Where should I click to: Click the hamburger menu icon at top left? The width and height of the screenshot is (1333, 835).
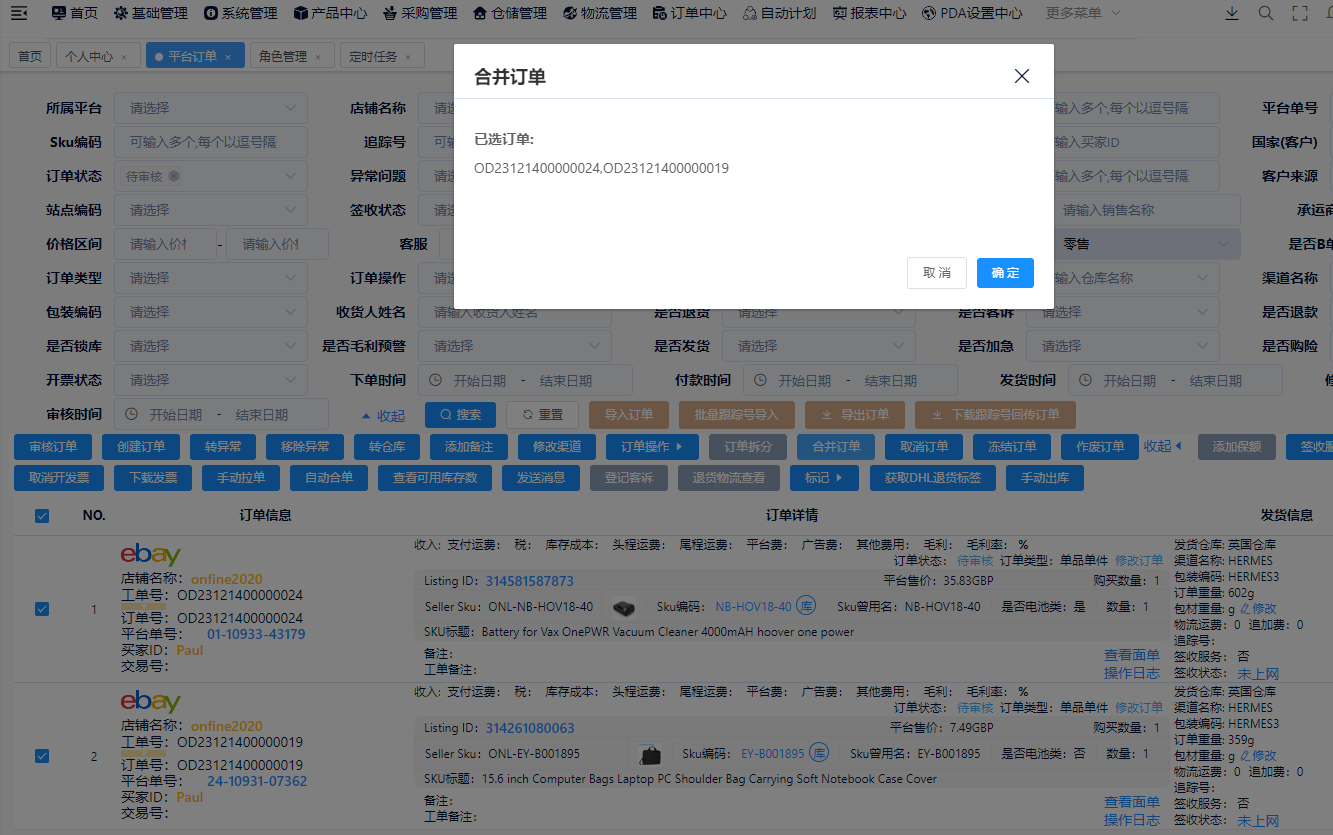tap(19, 12)
